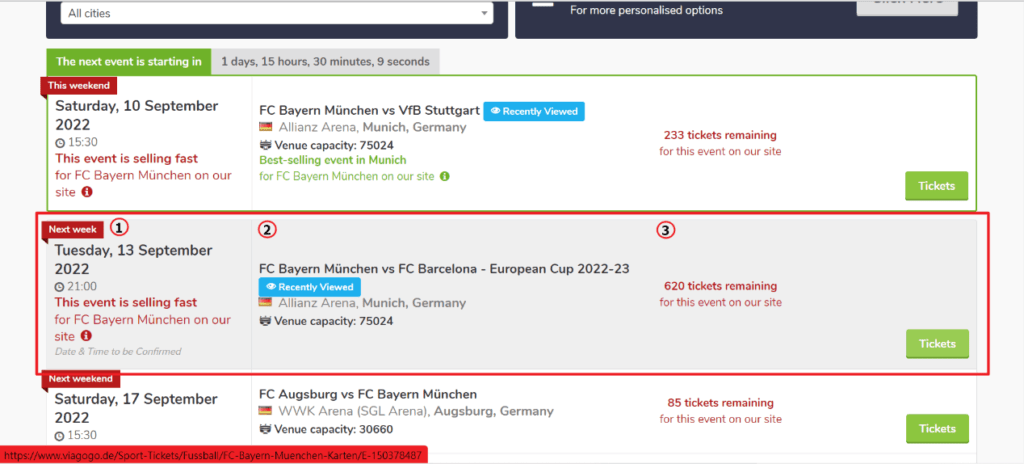Click German flag beside Allianz Arena in Stuttgart match

pyautogui.click(x=265, y=127)
